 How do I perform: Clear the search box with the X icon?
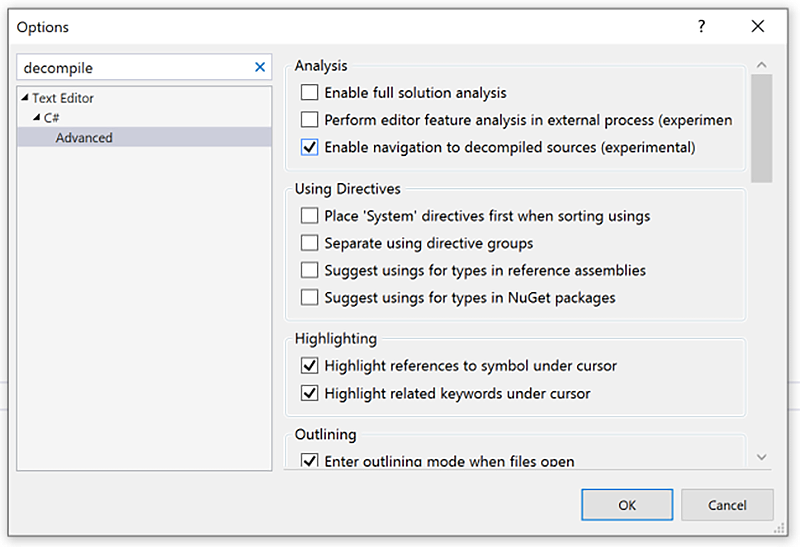[x=260, y=68]
